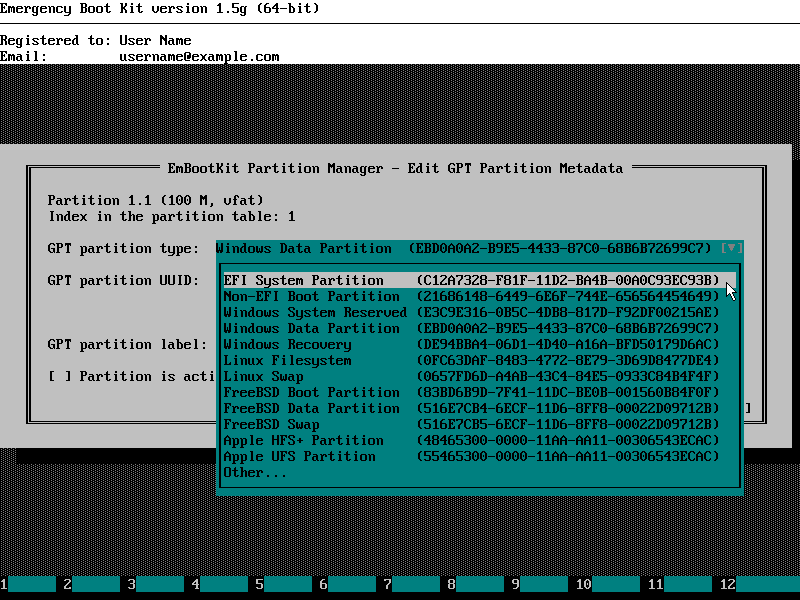
Task: Click Index in the partition table text
Action: 172,216
